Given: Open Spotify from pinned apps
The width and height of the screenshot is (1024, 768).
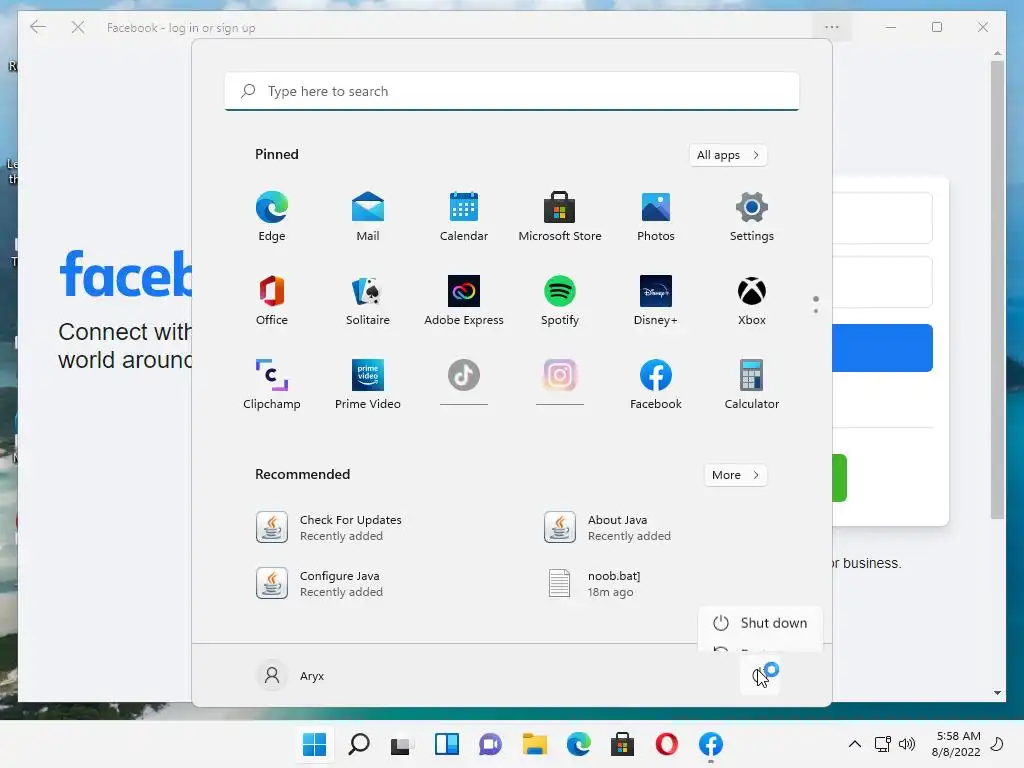Looking at the screenshot, I should click(x=560, y=300).
